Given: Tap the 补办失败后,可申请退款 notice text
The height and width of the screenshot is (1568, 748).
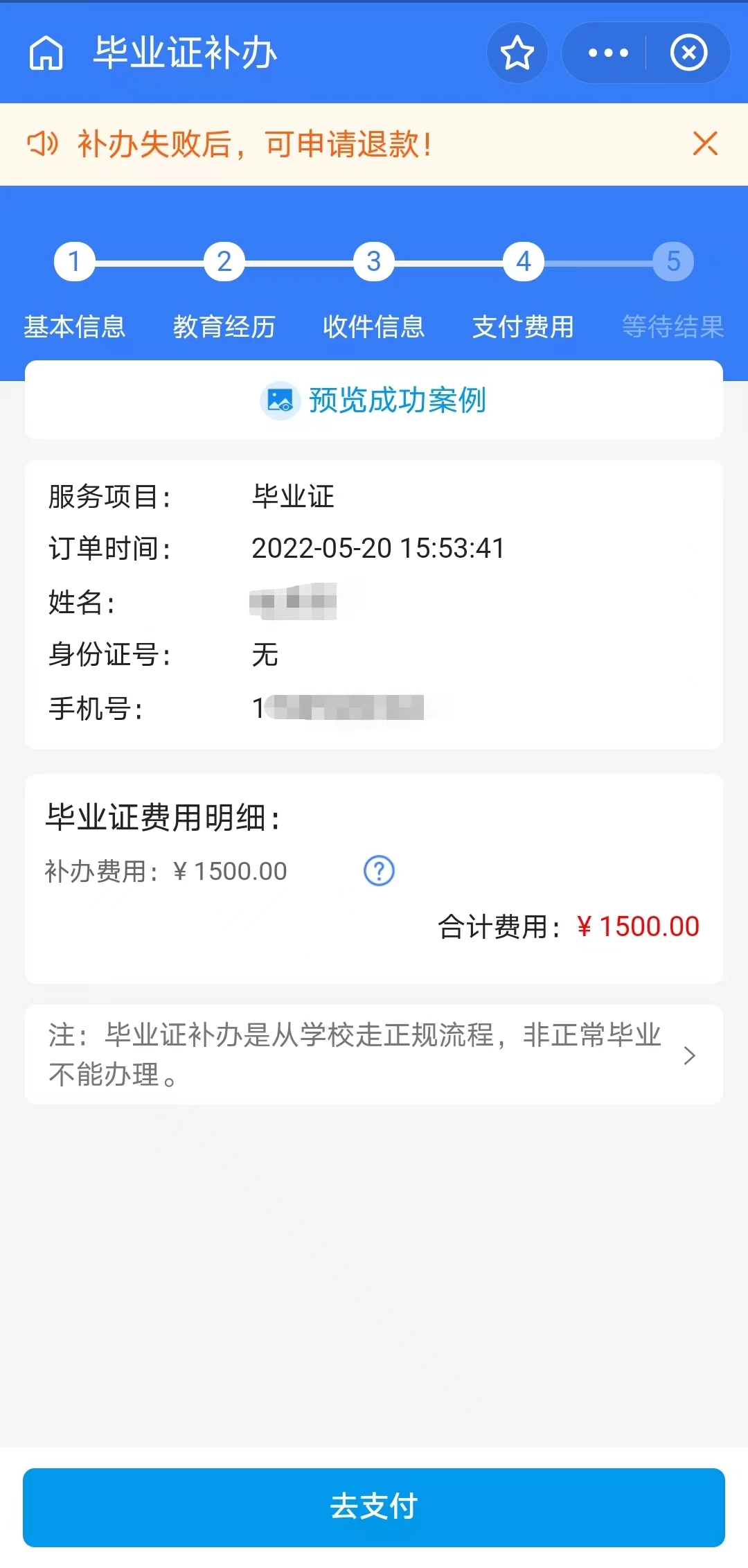Looking at the screenshot, I should pyautogui.click(x=255, y=144).
